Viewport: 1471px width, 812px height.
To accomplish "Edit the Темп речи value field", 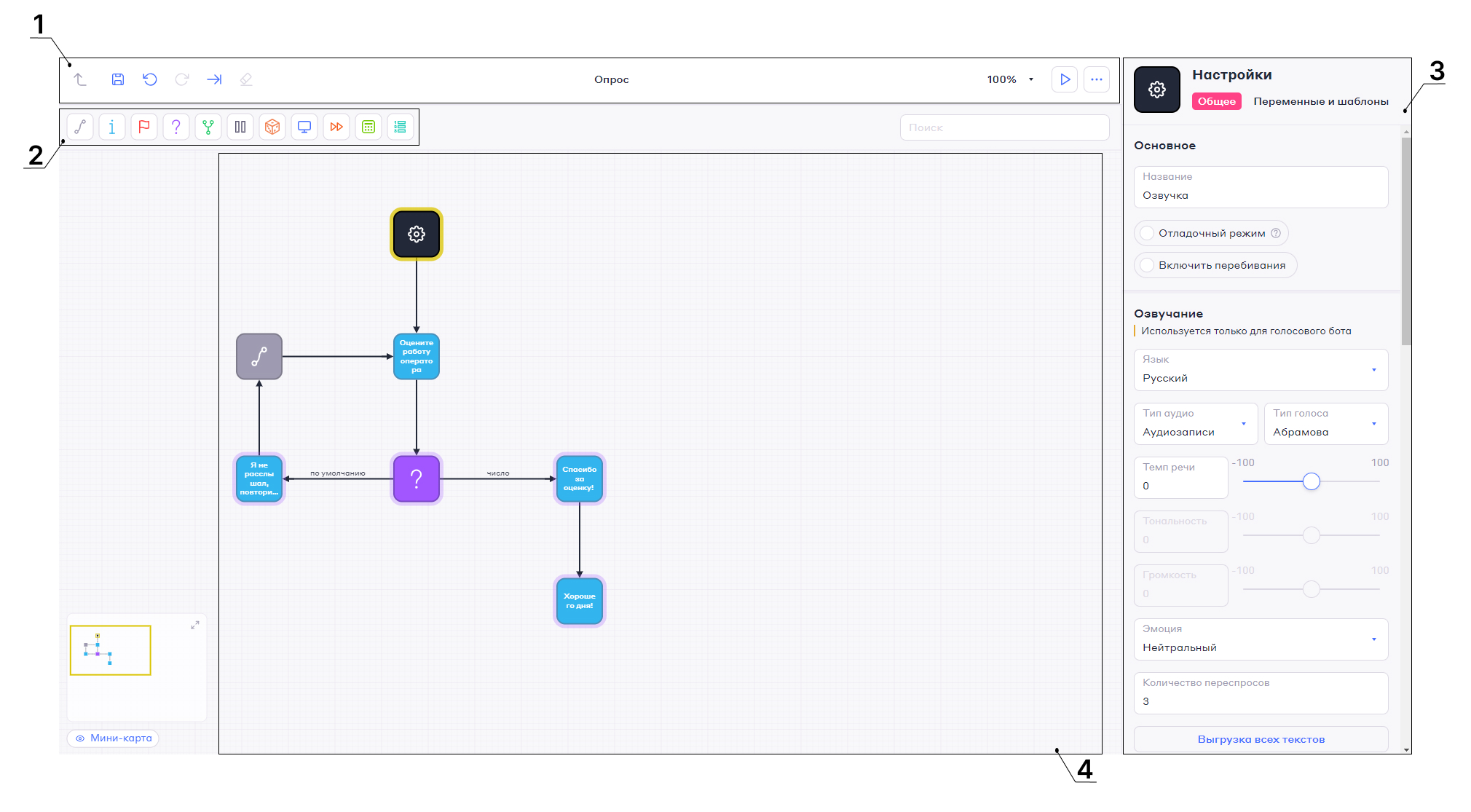I will (1181, 478).
